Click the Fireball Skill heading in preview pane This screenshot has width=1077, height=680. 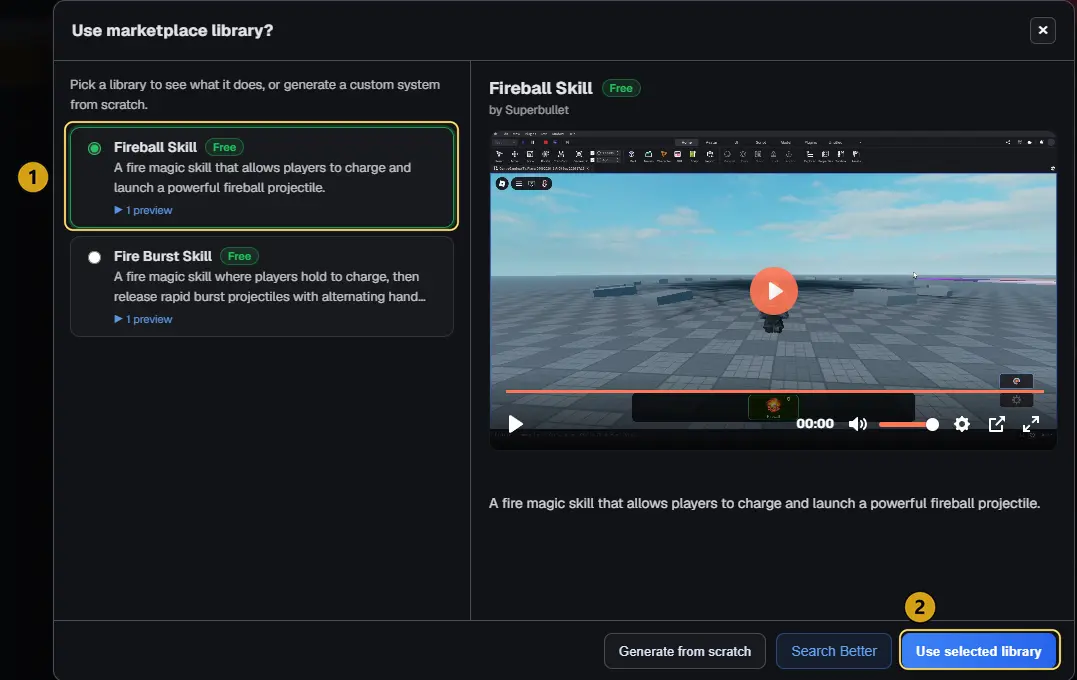coord(541,88)
